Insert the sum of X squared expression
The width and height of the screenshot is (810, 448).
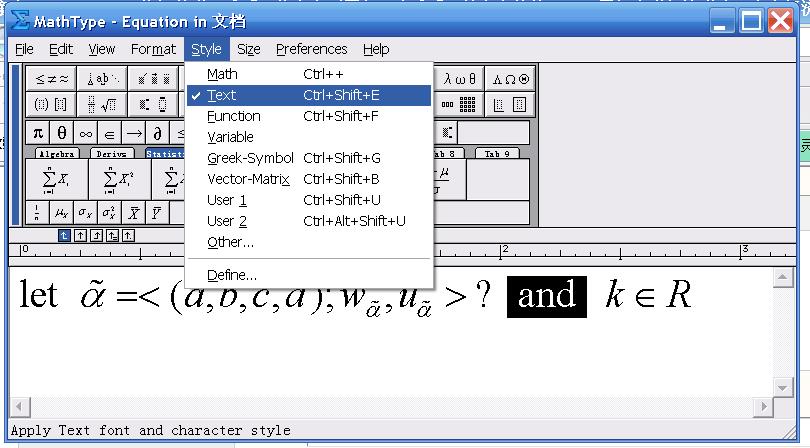(120, 179)
